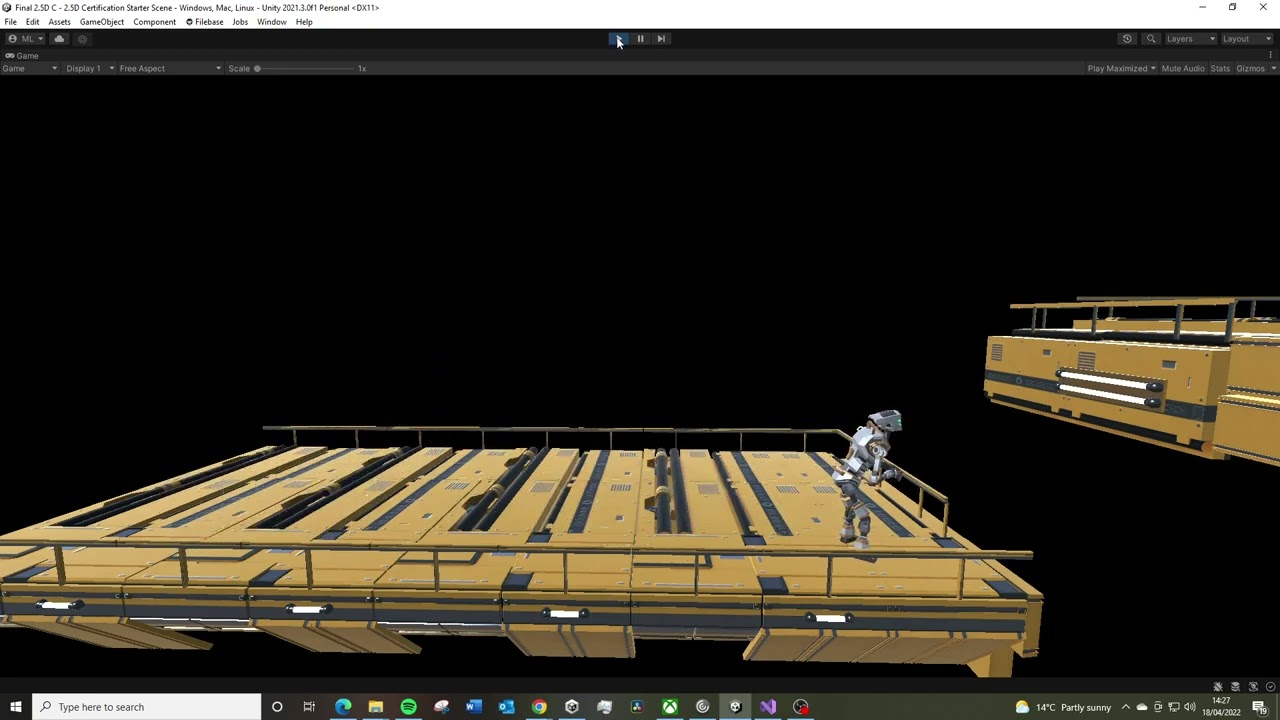Open the Free Aspect ratio dropdown
This screenshot has width=1280, height=720.
tap(168, 68)
